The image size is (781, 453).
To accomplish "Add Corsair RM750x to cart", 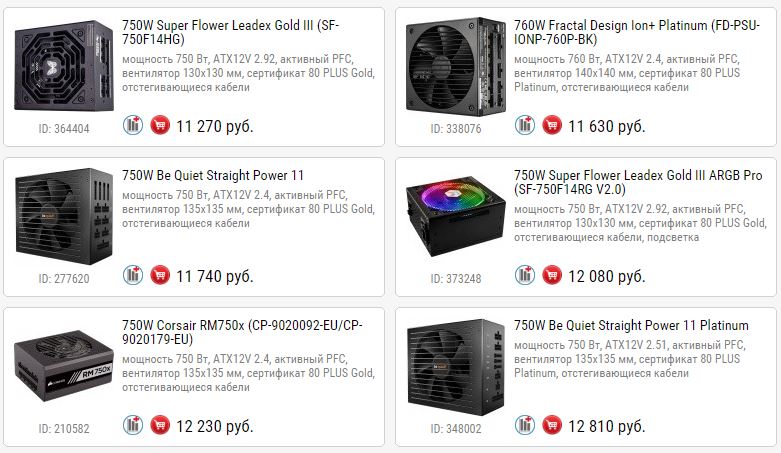I will point(159,425).
